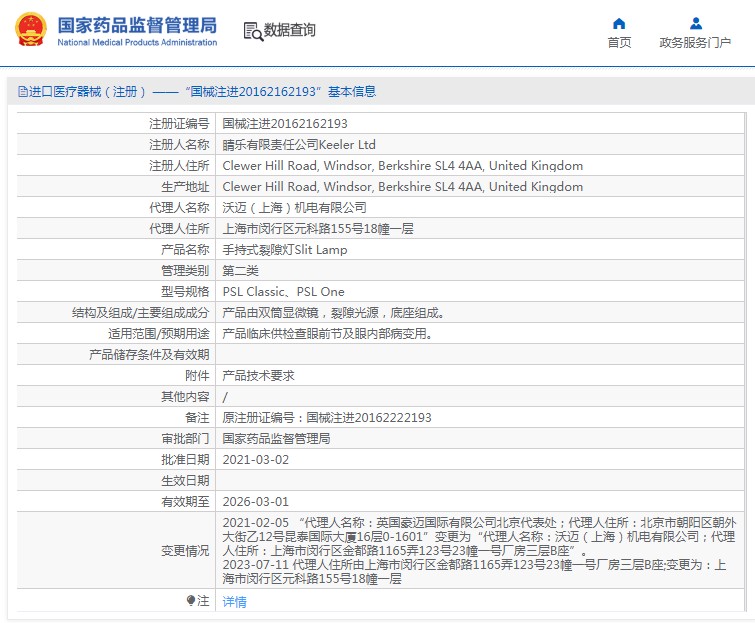Click the 数据查询 magnifier document icon
The image size is (755, 623).
coord(253,30)
